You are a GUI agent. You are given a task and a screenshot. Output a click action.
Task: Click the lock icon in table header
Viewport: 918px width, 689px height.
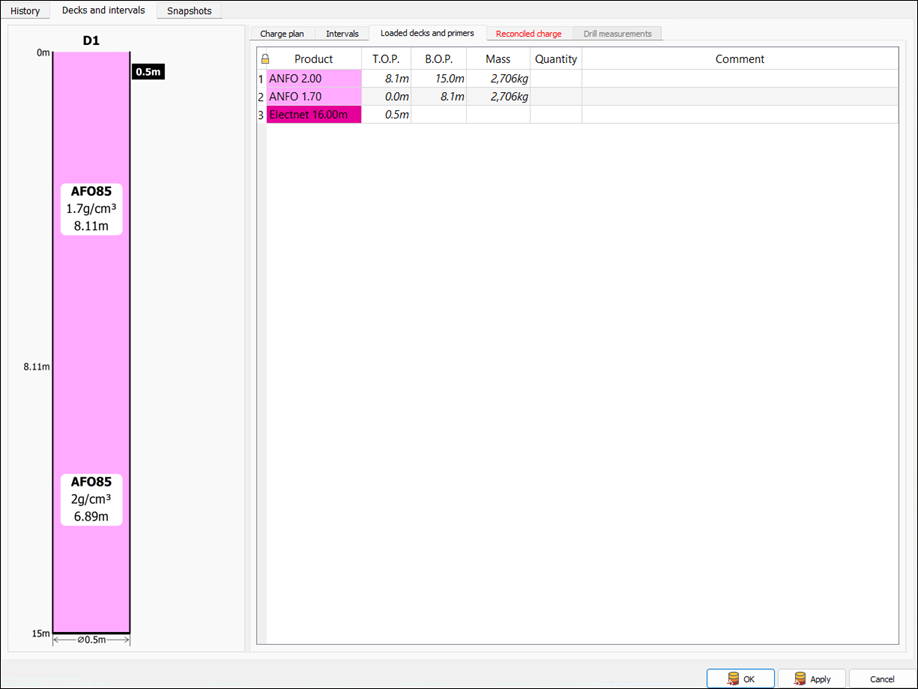[265, 59]
